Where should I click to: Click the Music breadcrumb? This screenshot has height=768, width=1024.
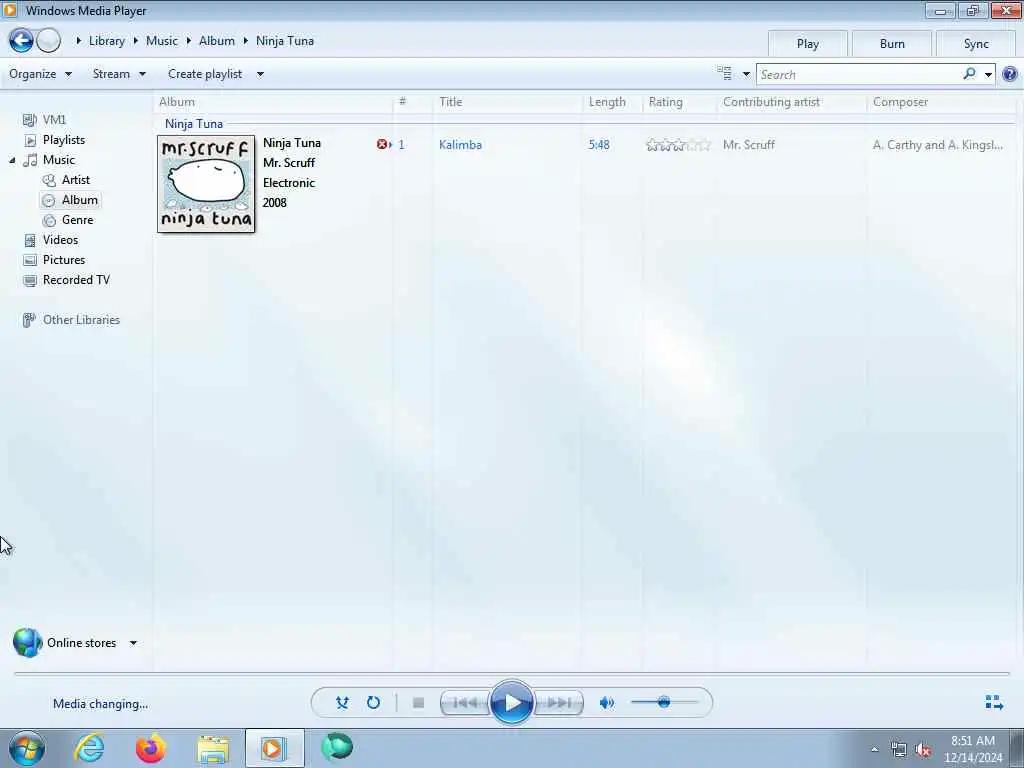pyautogui.click(x=162, y=40)
